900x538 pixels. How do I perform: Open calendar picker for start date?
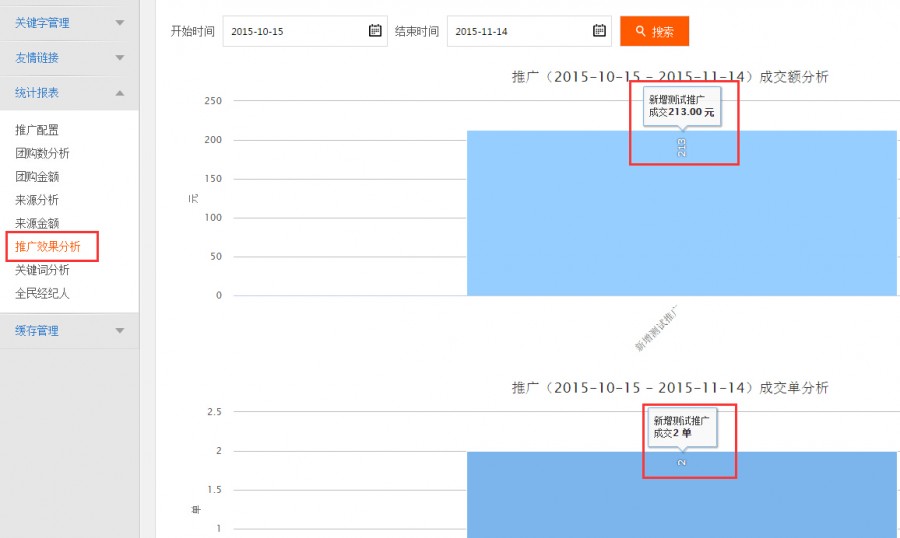coord(375,30)
